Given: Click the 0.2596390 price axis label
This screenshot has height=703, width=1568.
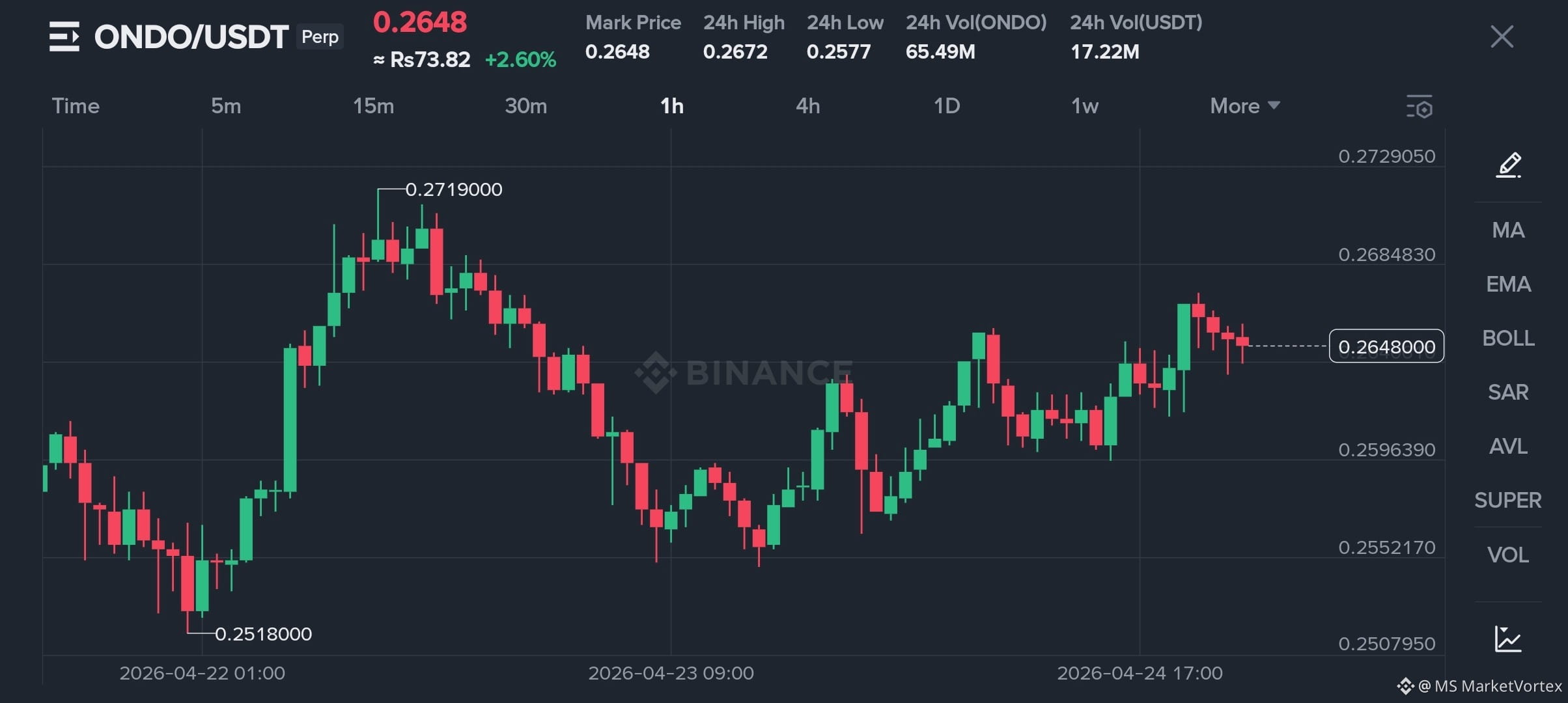Looking at the screenshot, I should 1387,450.
